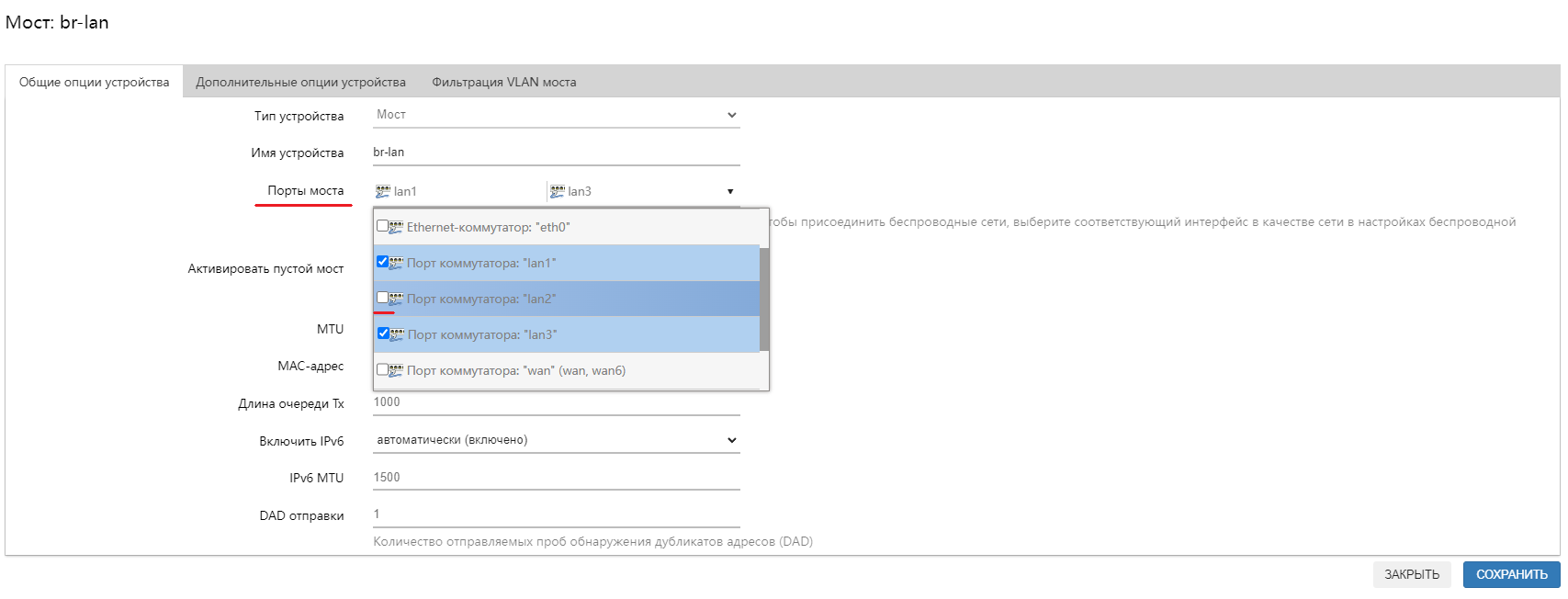Uncheck the lan3 port checkbox
Viewport: 1568px width, 599px height.
pyautogui.click(x=382, y=333)
